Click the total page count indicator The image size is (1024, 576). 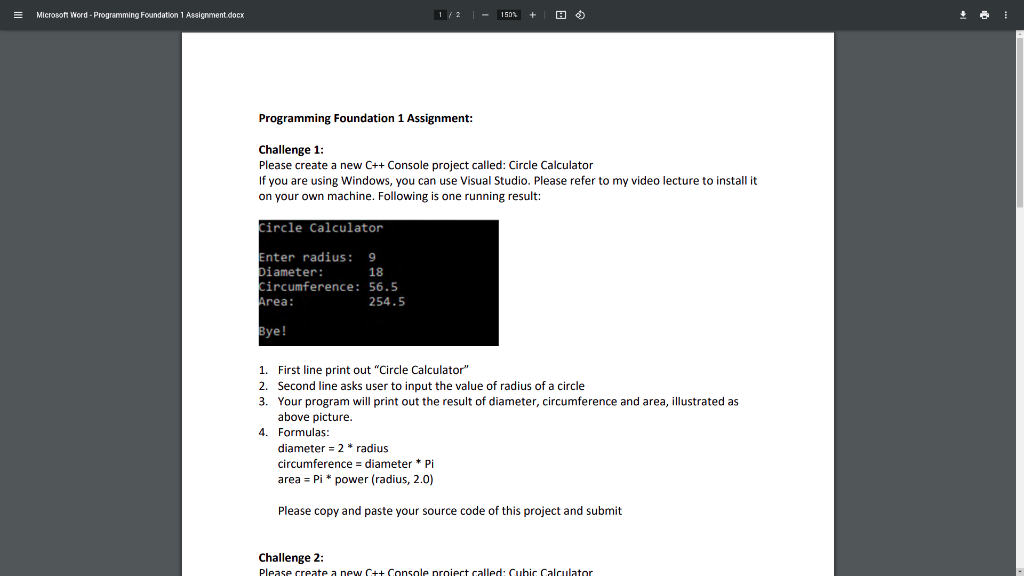(x=457, y=14)
